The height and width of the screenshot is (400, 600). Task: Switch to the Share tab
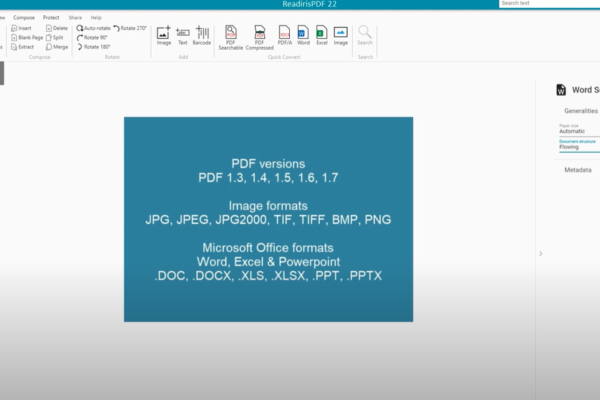pos(75,17)
